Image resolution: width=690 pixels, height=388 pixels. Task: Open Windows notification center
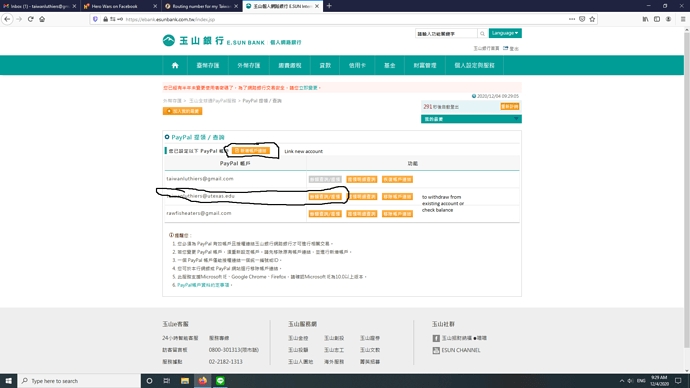(678, 381)
